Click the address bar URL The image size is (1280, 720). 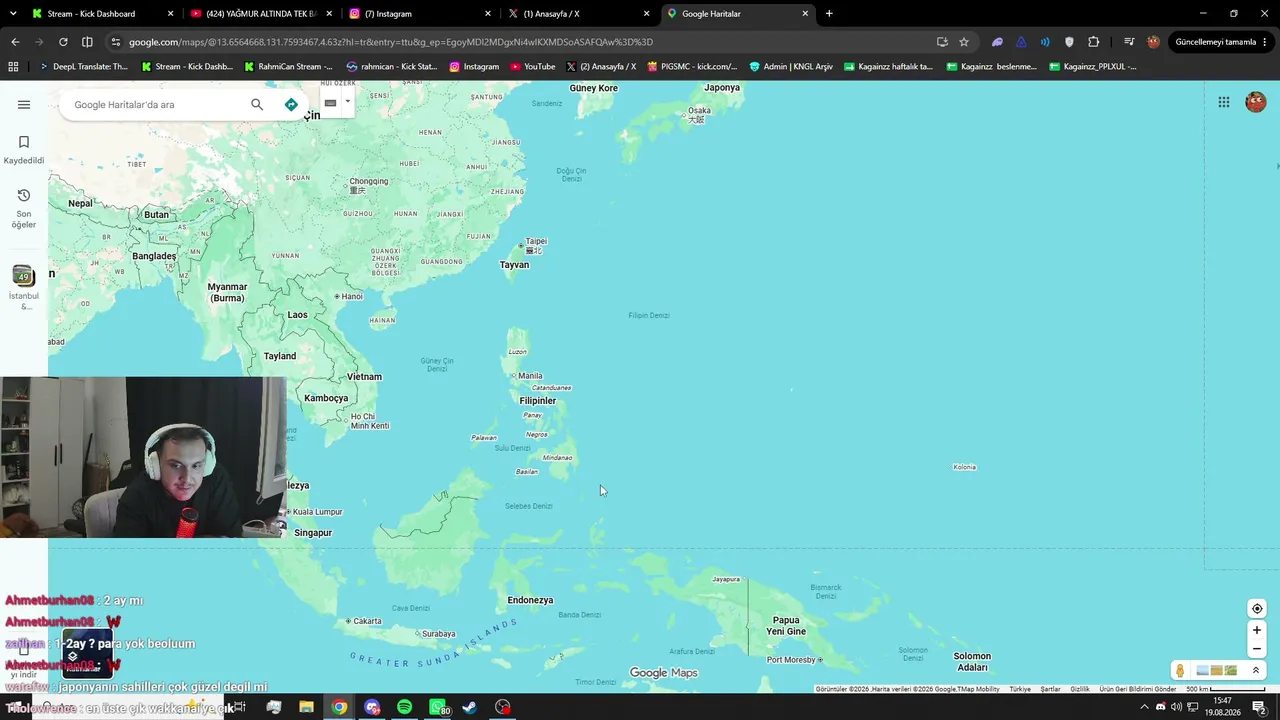tap(391, 42)
